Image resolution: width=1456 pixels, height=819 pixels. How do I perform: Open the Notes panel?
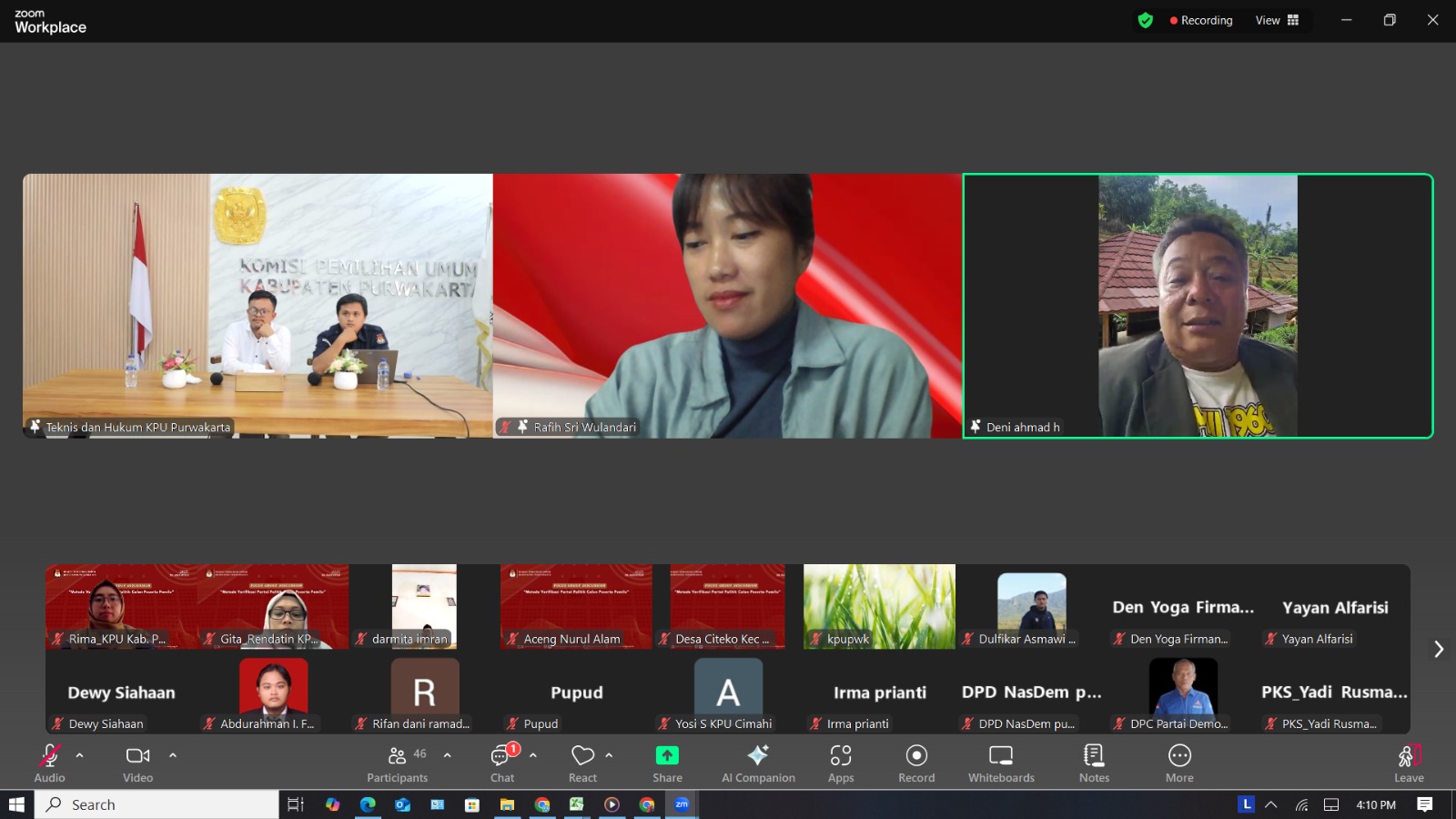pos(1094,763)
